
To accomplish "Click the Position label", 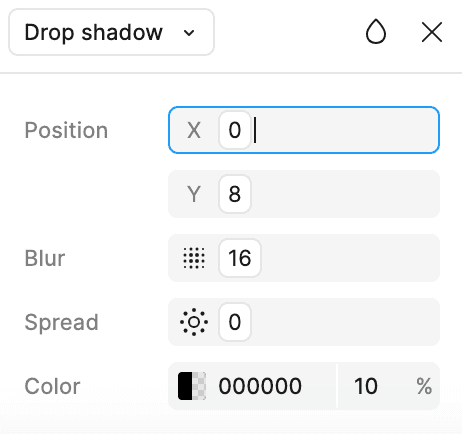I will pyautogui.click(x=66, y=130).
